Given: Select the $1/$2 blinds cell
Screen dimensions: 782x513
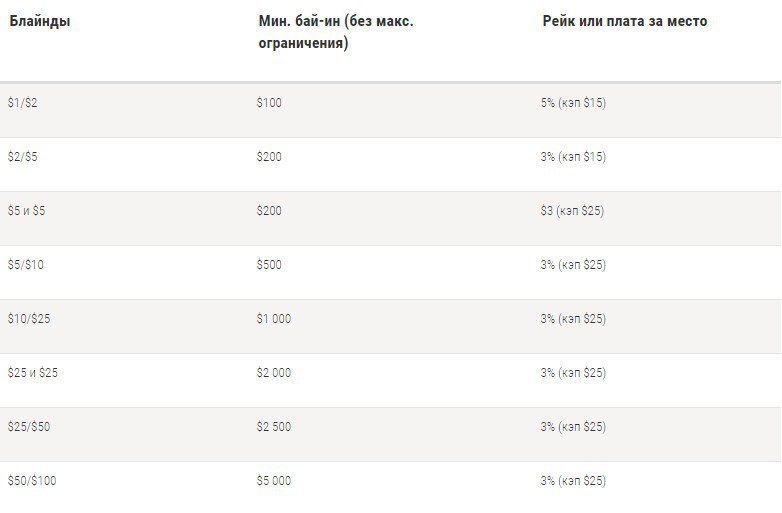Looking at the screenshot, I should tap(22, 103).
